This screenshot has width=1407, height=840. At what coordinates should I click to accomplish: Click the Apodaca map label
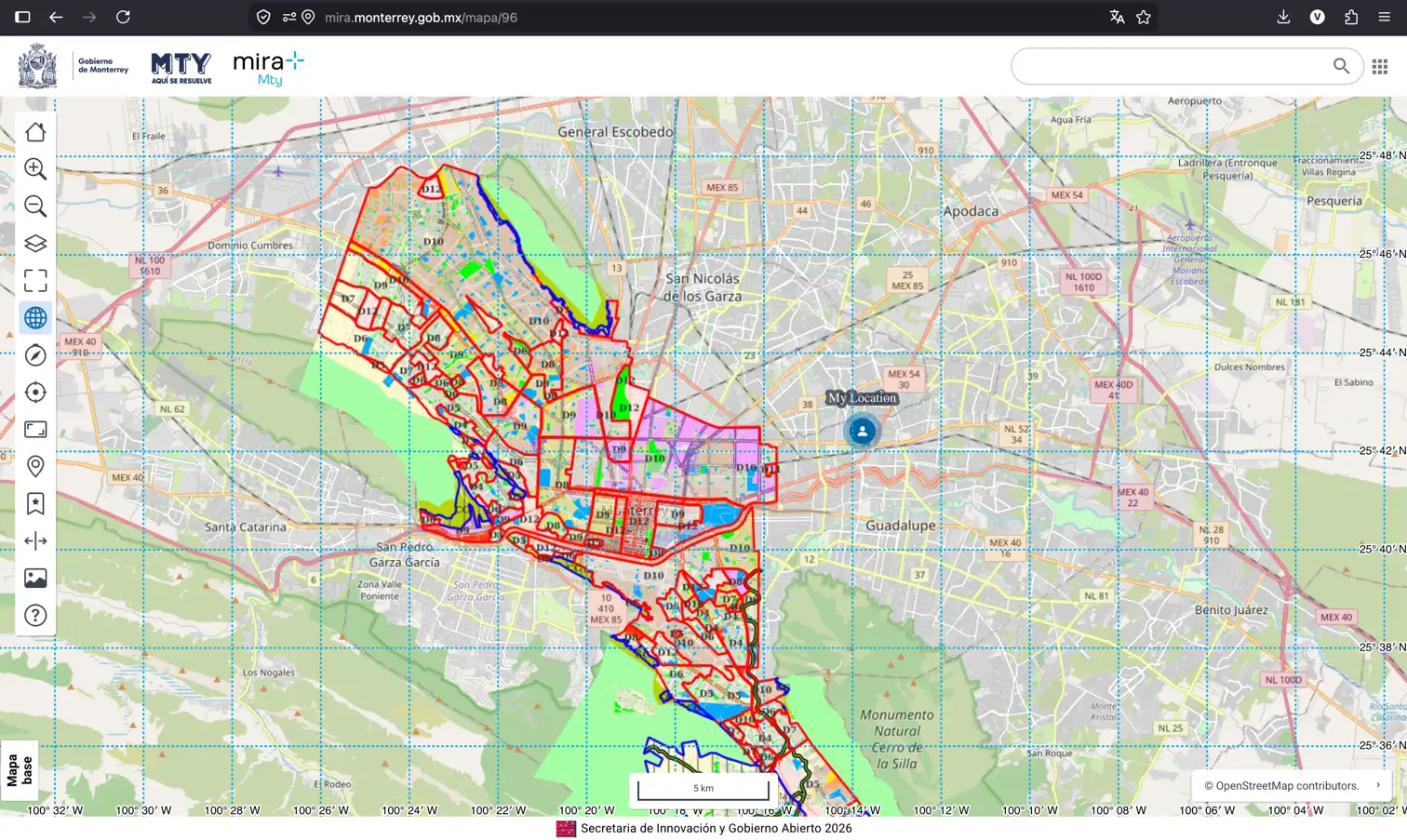coord(971,211)
